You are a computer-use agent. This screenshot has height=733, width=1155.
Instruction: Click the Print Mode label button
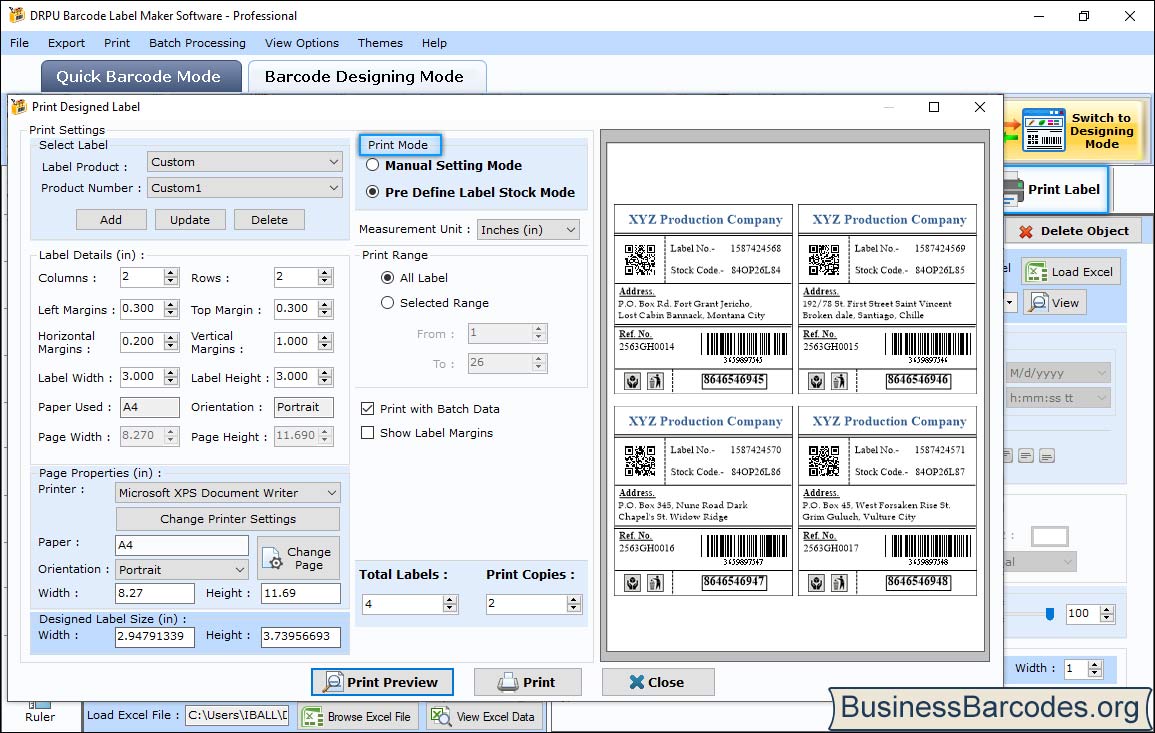399,144
